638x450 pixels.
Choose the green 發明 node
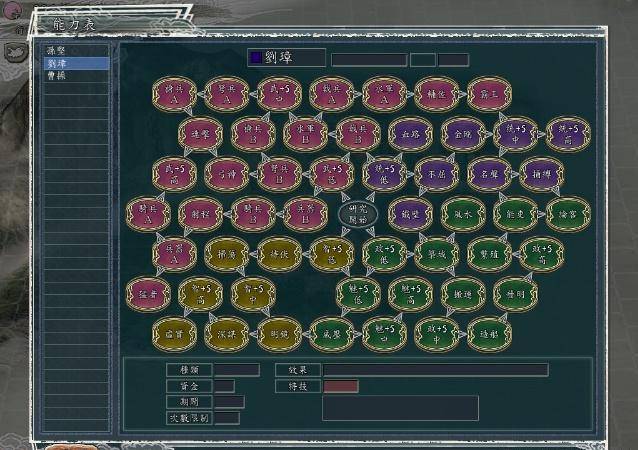click(x=515, y=294)
